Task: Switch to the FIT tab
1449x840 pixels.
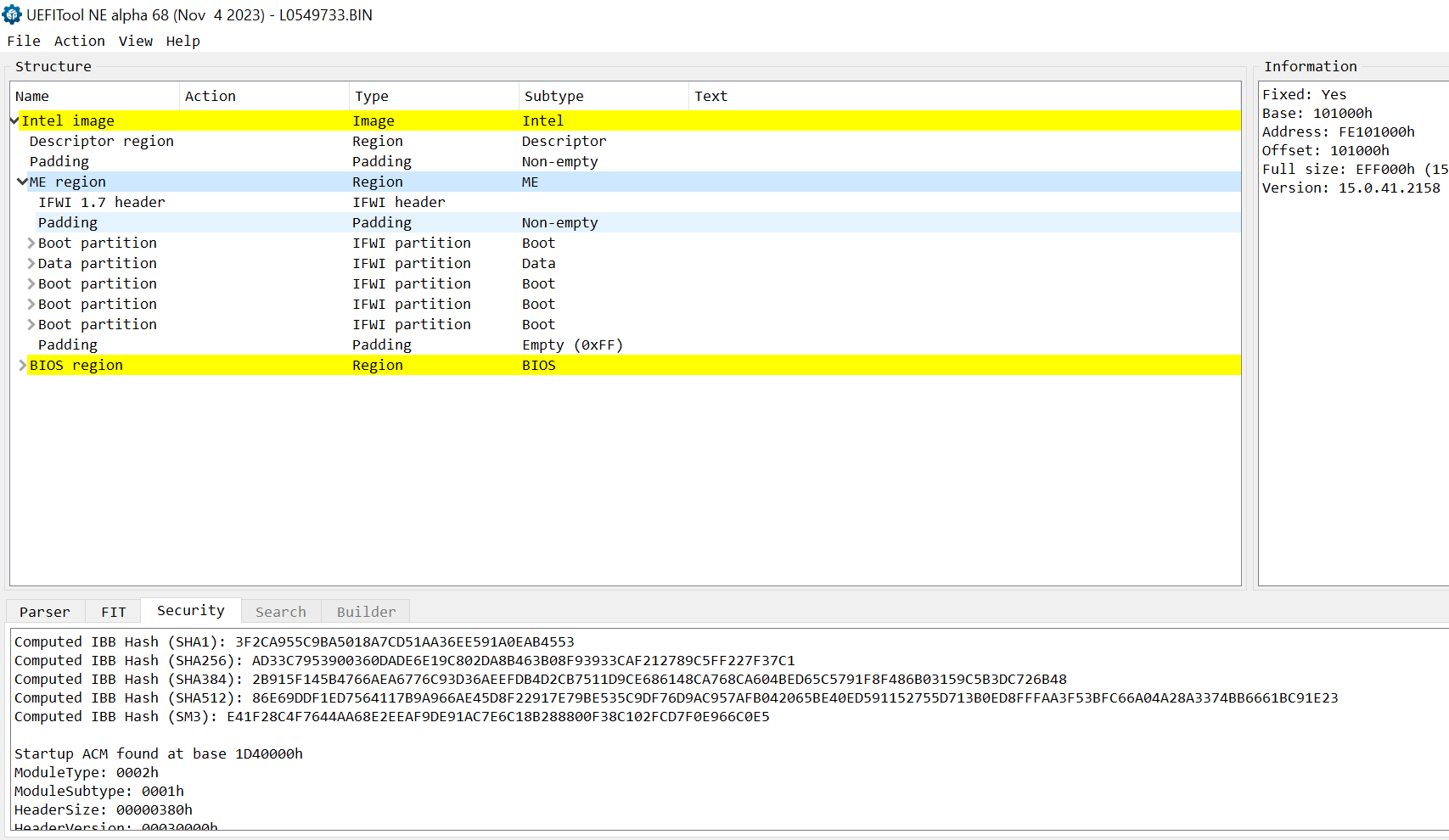Action: [x=114, y=612]
